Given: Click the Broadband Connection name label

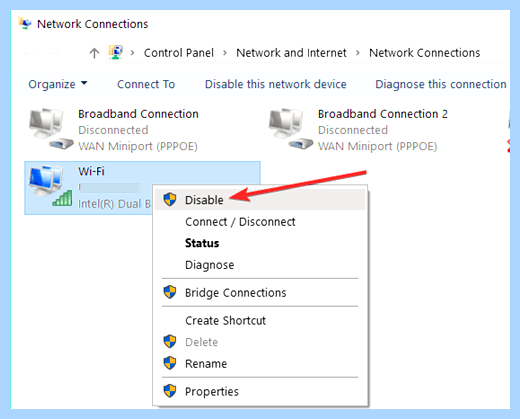Looking at the screenshot, I should [x=138, y=114].
